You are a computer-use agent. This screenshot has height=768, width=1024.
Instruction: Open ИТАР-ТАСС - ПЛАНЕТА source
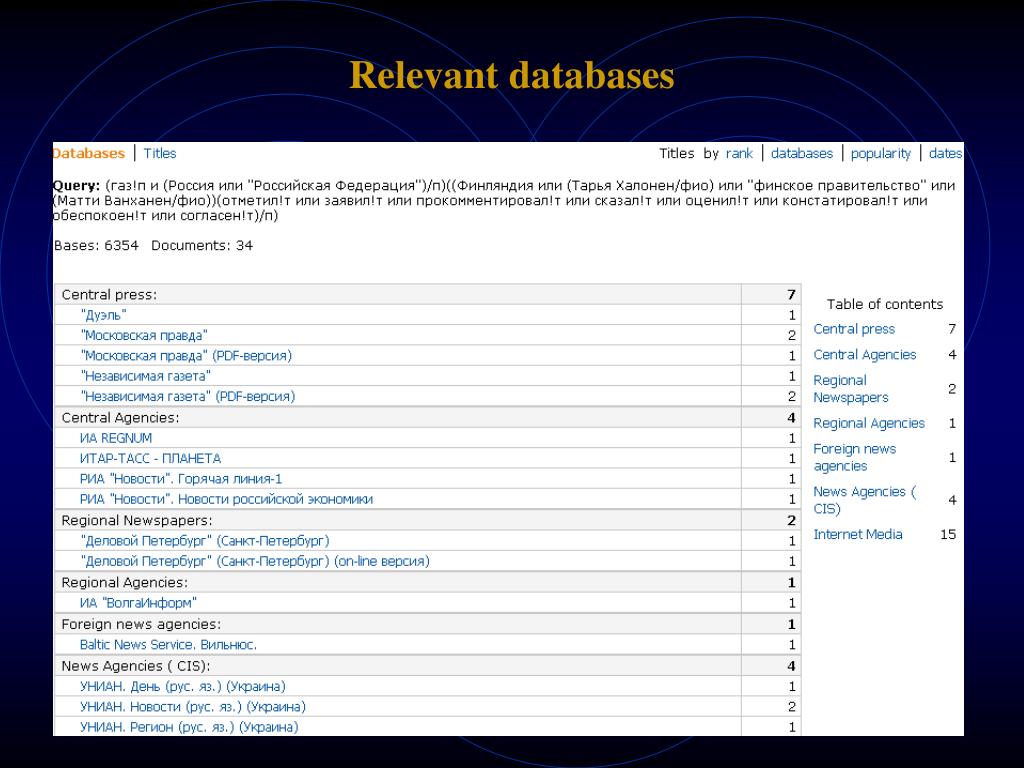coord(150,458)
